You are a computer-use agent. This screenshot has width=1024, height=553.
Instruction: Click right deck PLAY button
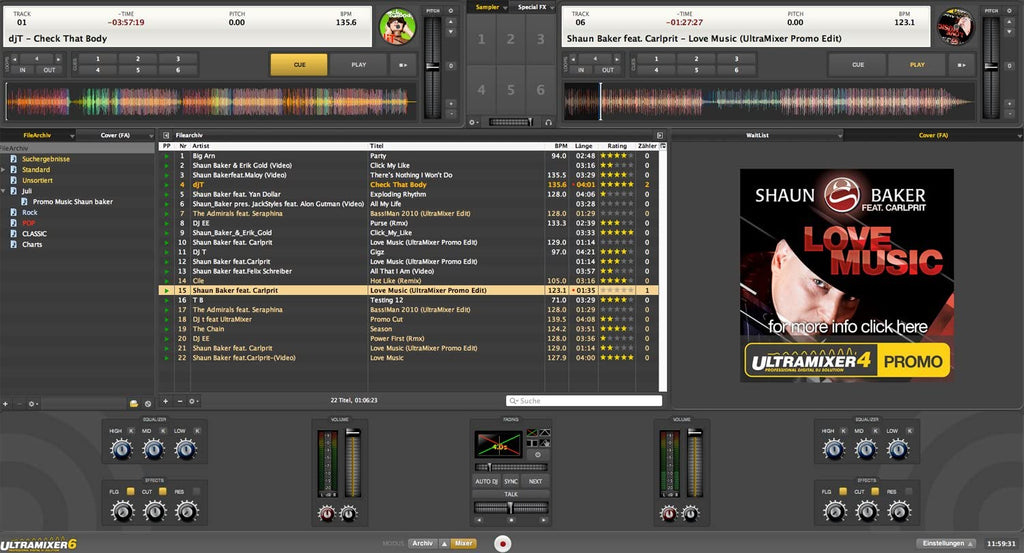917,65
